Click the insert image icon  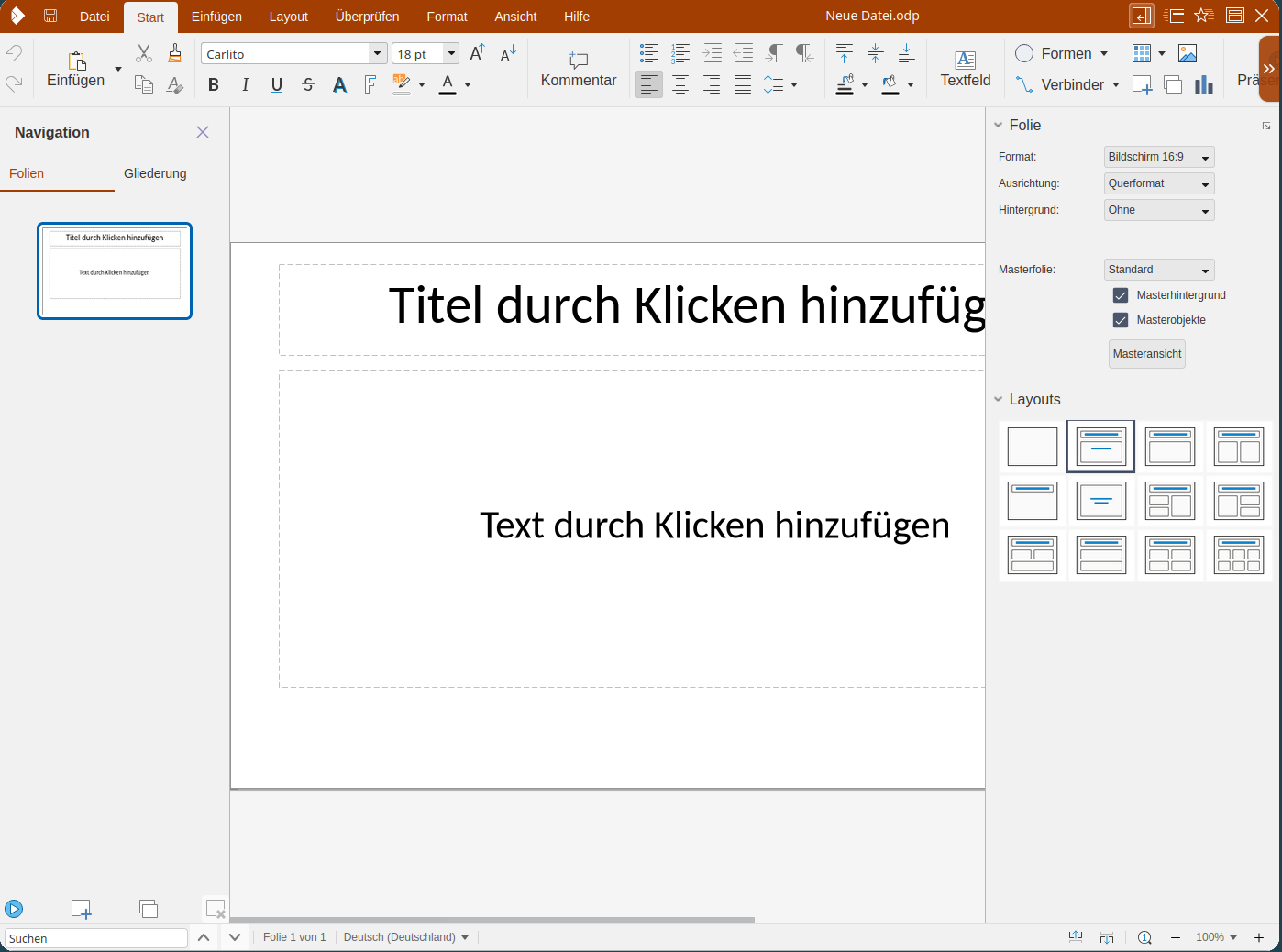(1188, 54)
